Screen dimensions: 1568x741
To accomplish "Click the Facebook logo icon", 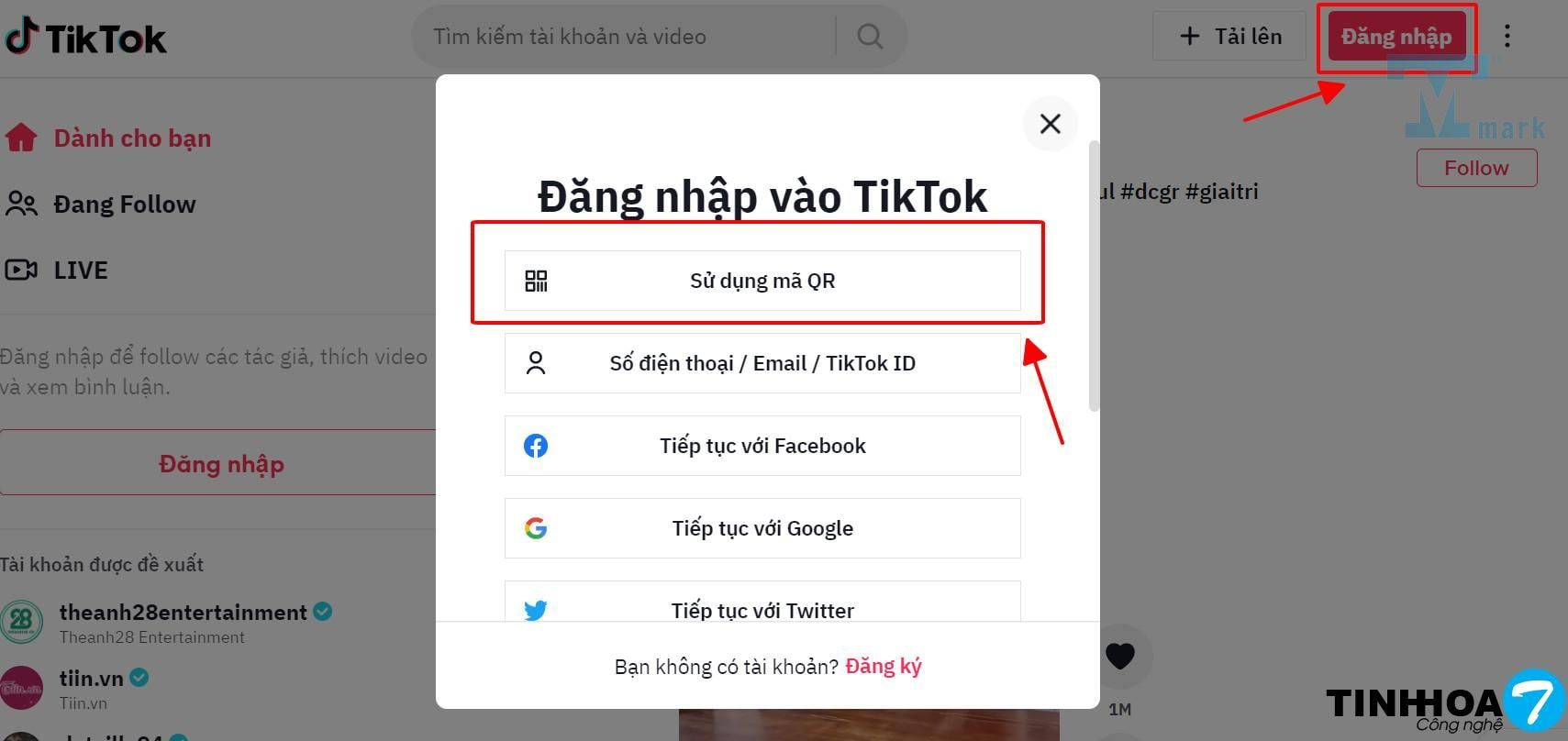I will point(536,446).
